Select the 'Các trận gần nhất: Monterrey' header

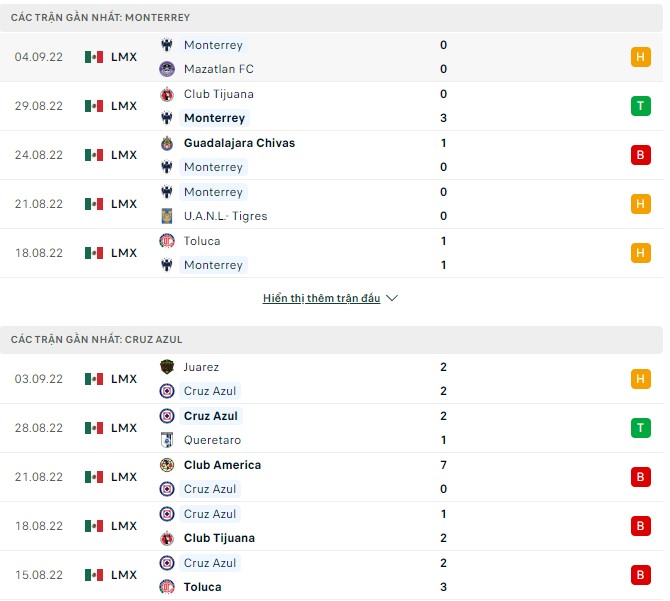pyautogui.click(x=100, y=18)
